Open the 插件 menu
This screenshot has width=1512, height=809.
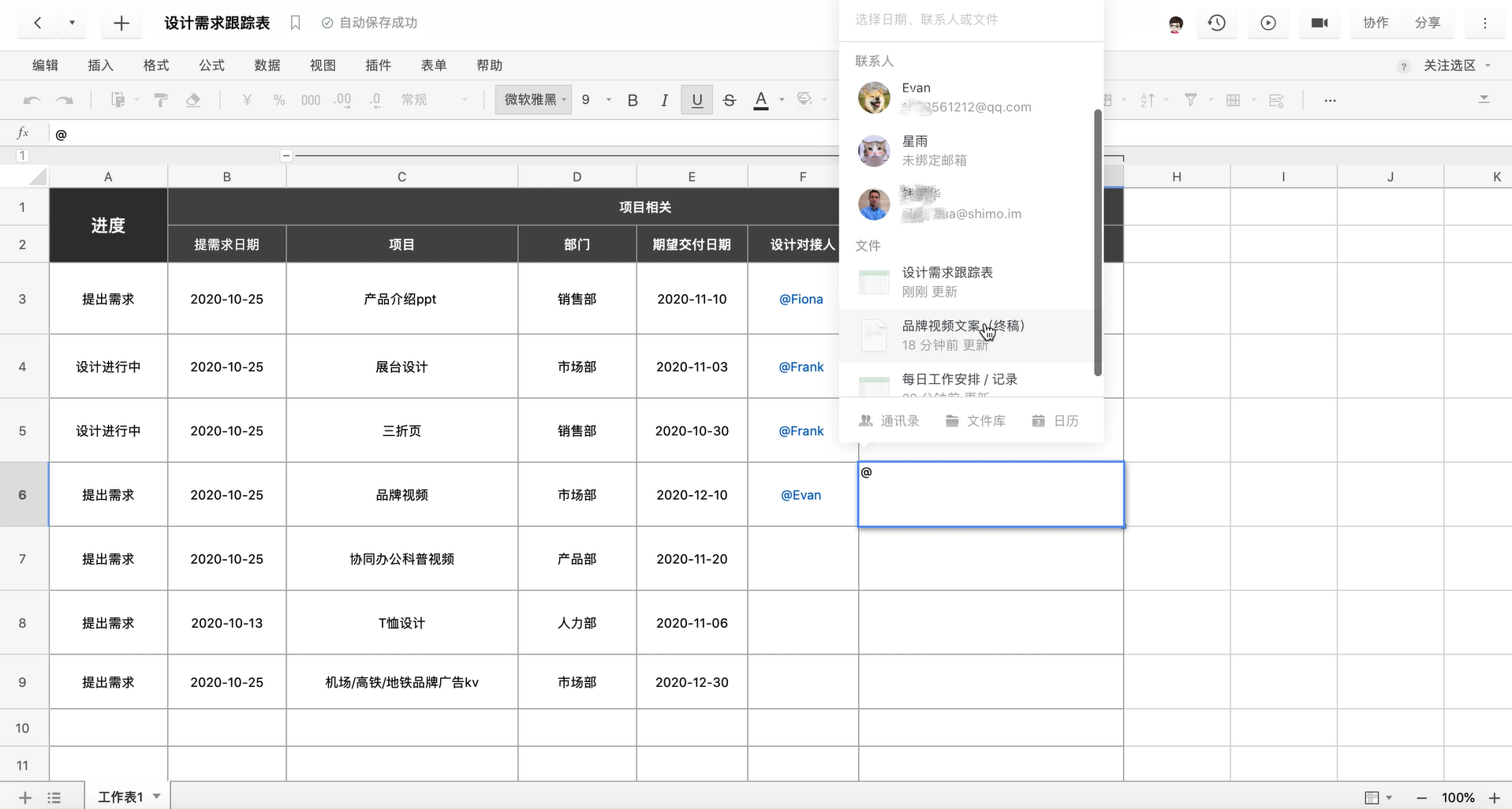click(x=379, y=65)
